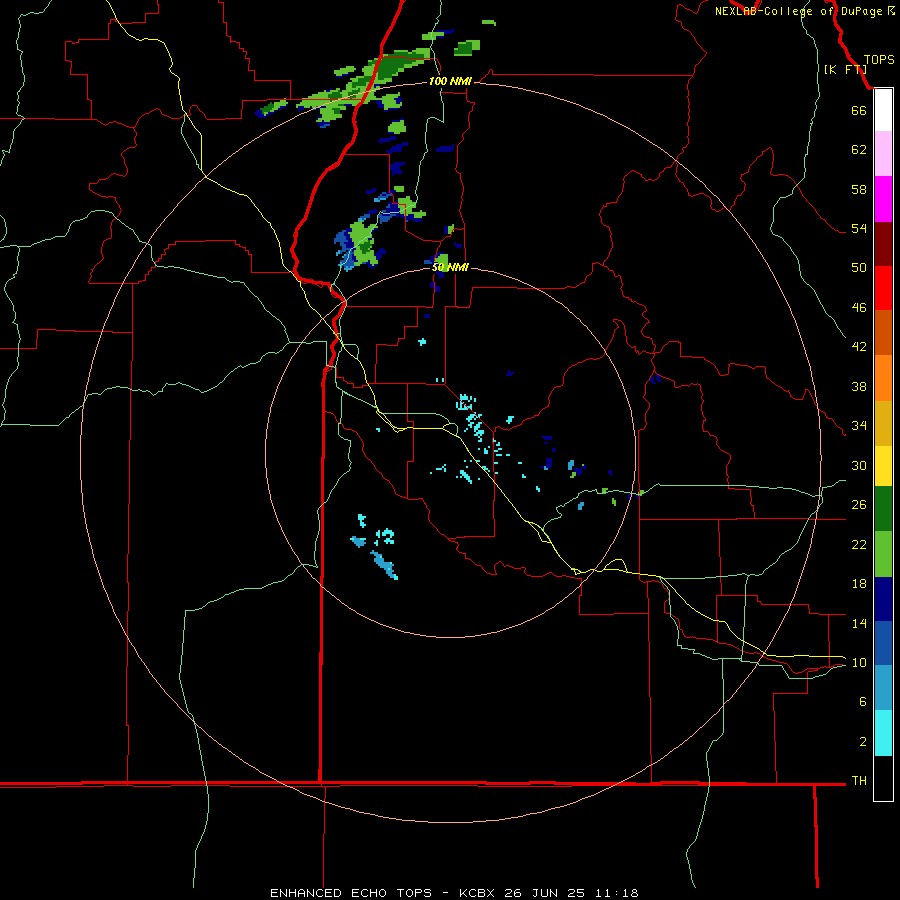900x900 pixels.
Task: Click the 50 value on the scale
Action: point(859,268)
